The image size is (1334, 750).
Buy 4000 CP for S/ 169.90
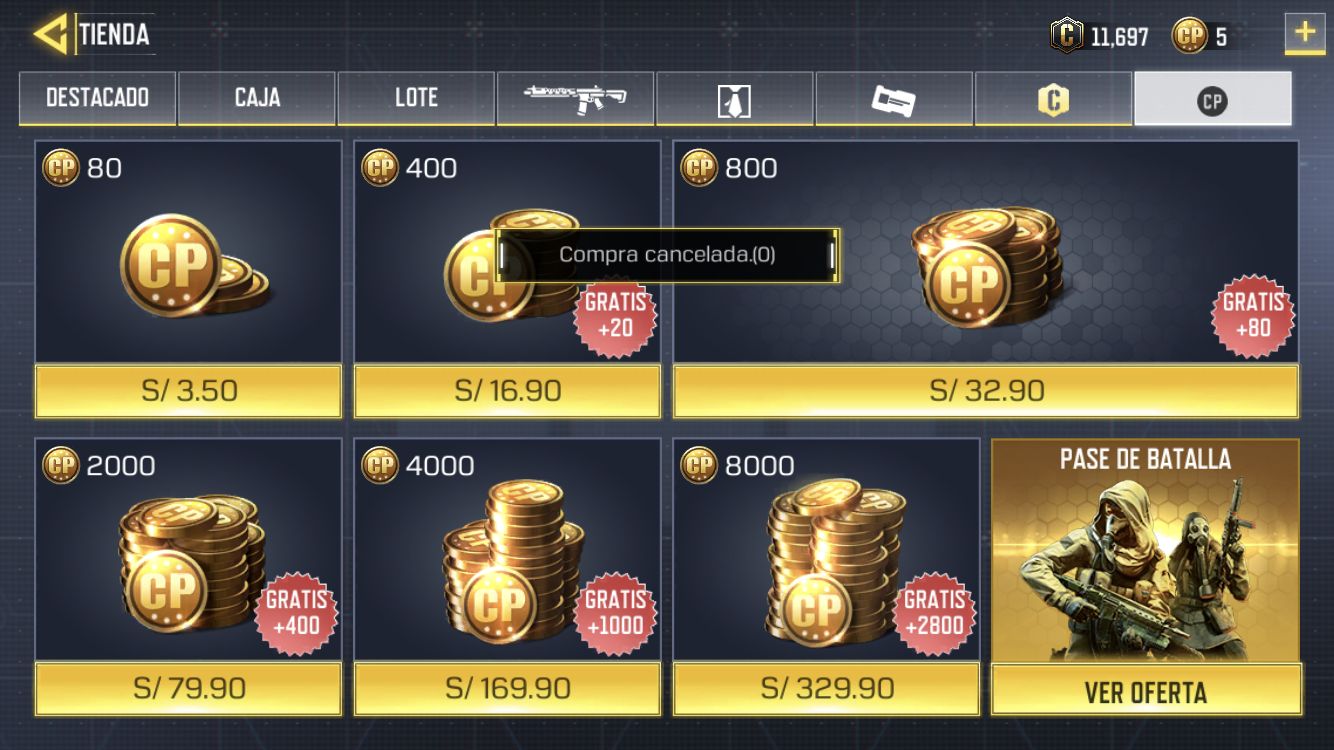click(x=507, y=688)
